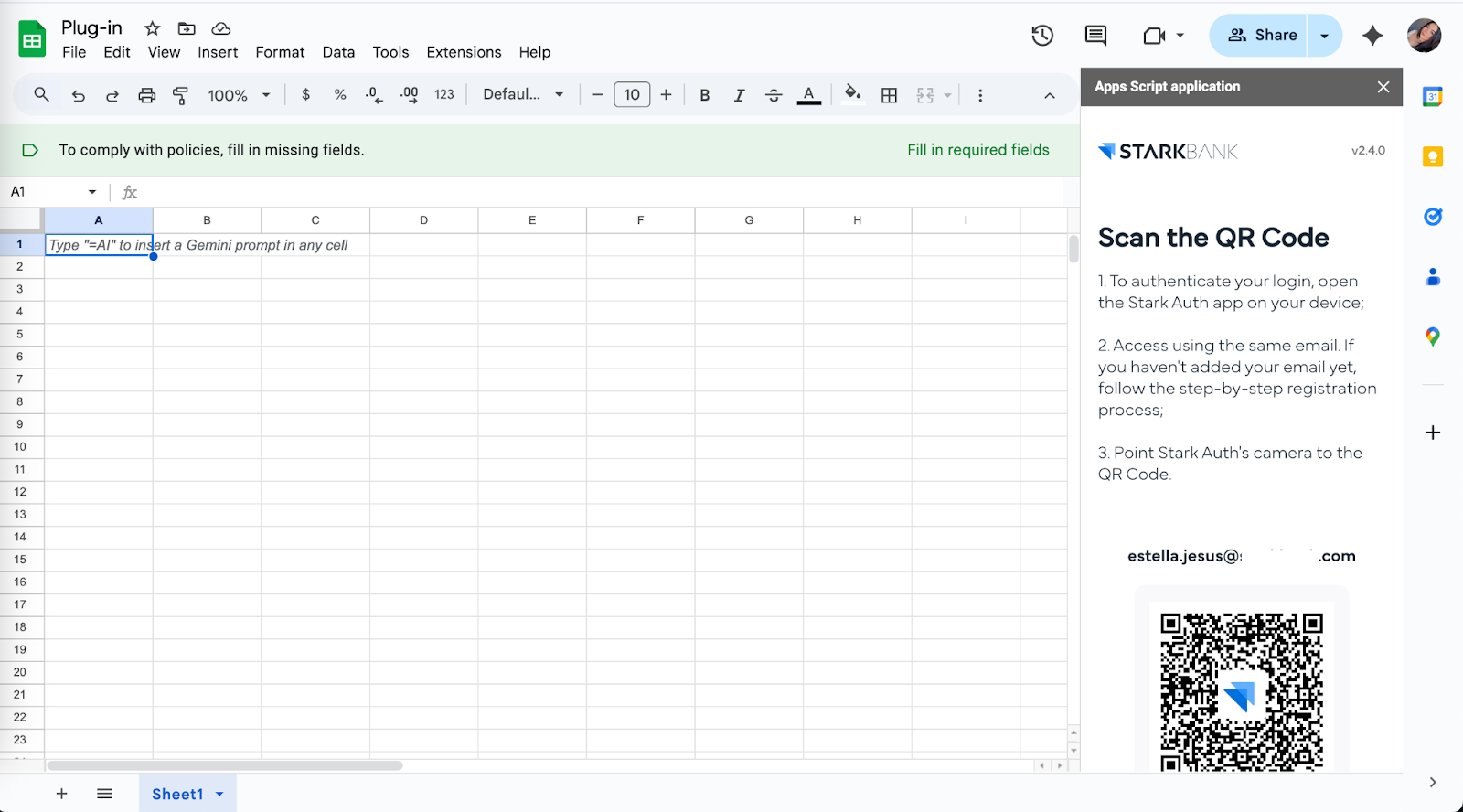This screenshot has width=1463, height=812.
Task: Open the borders tool
Action: tap(889, 95)
